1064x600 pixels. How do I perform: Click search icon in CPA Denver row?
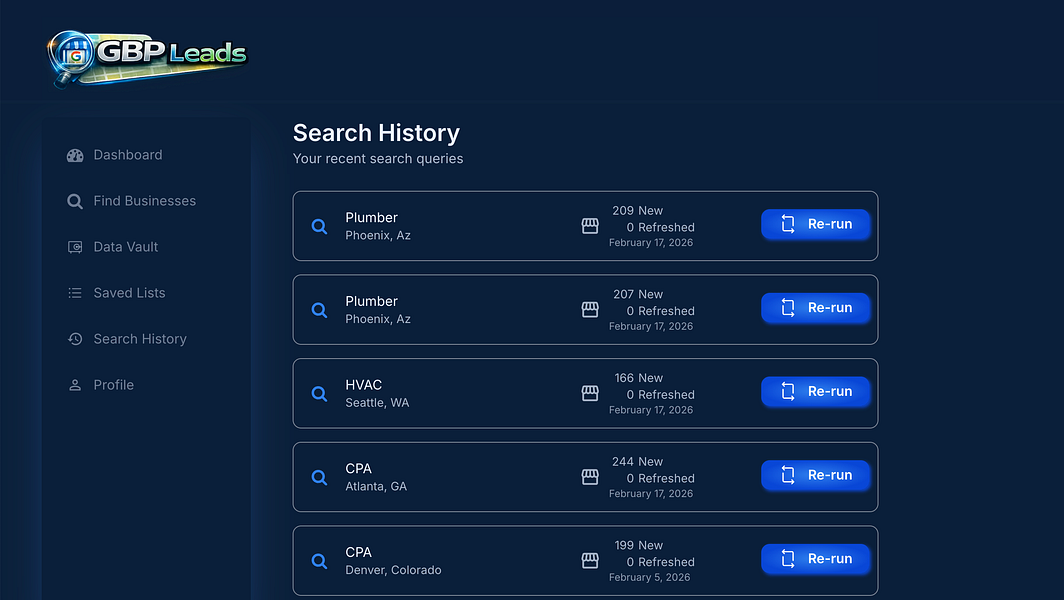(x=319, y=561)
